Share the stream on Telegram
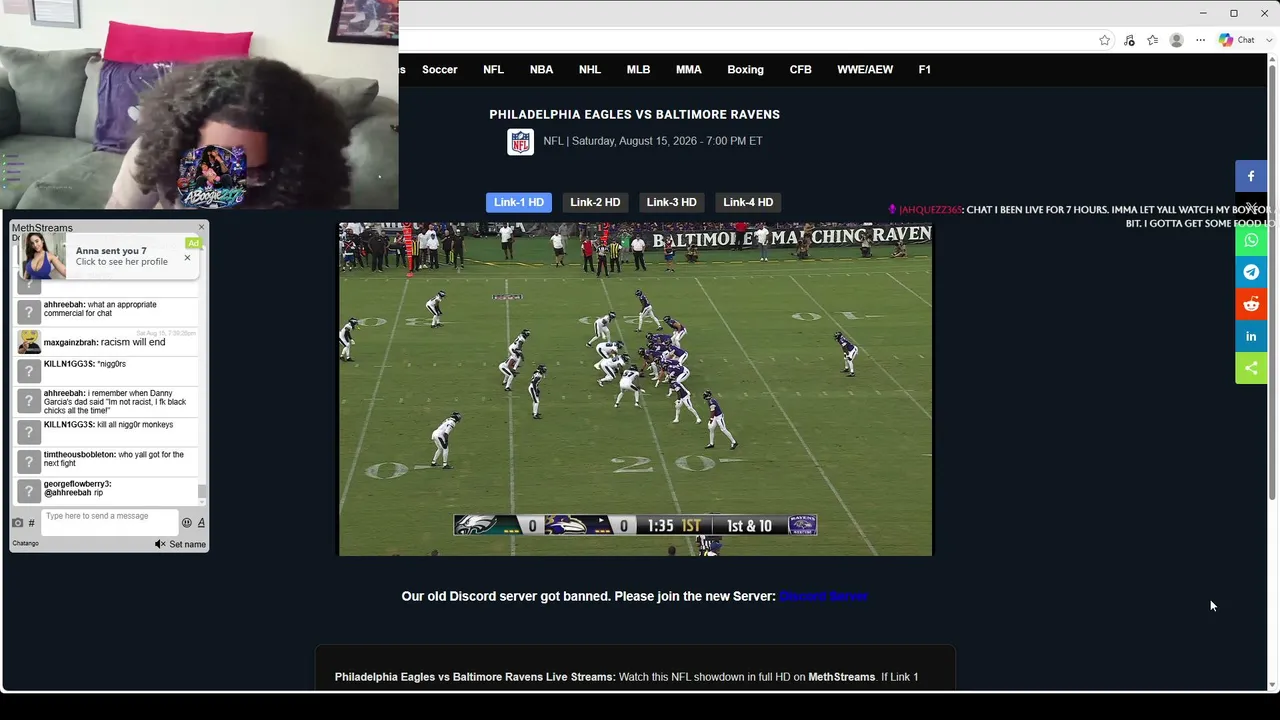The image size is (1280, 720). tap(1251, 272)
